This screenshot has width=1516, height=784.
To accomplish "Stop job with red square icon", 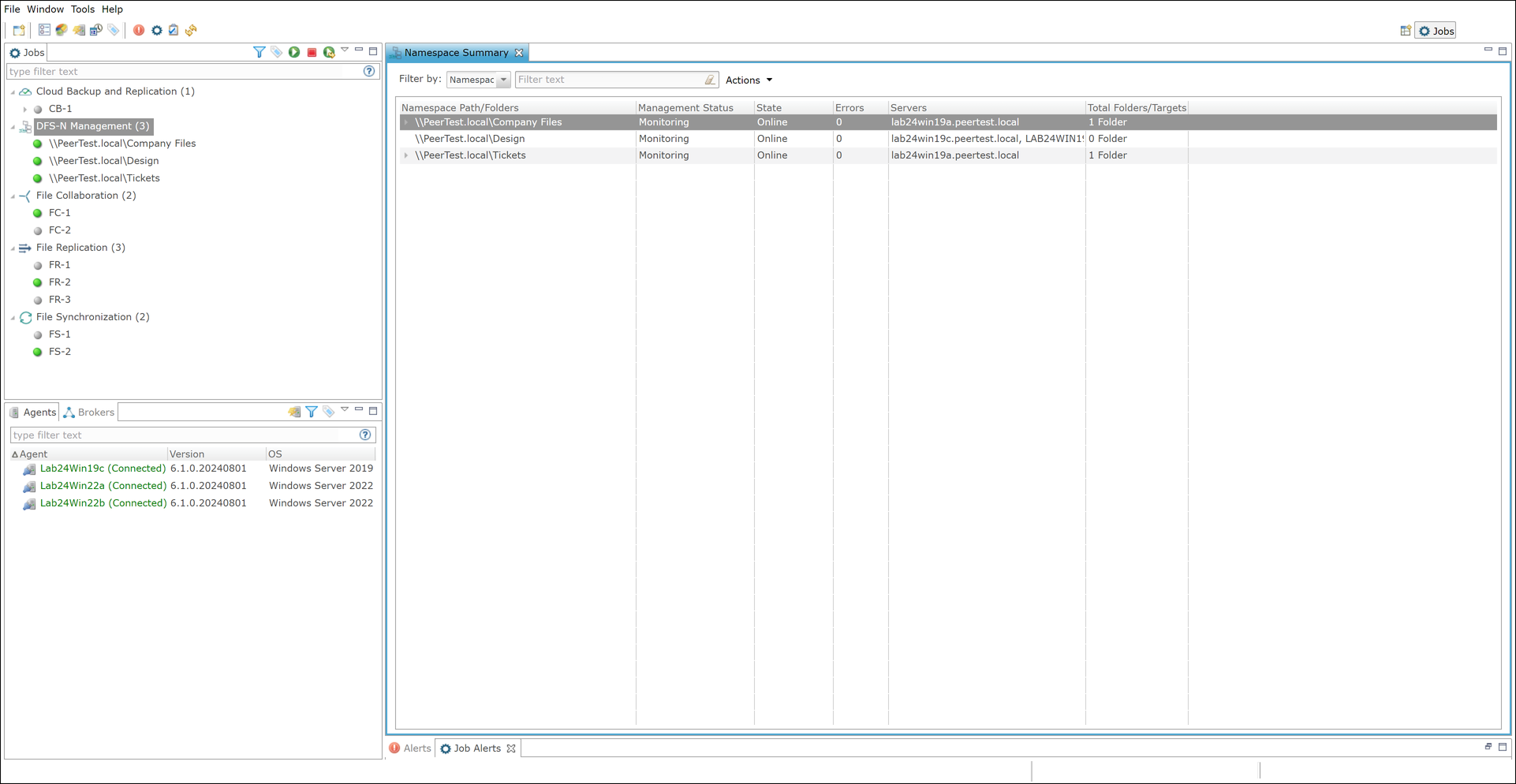I will point(312,52).
